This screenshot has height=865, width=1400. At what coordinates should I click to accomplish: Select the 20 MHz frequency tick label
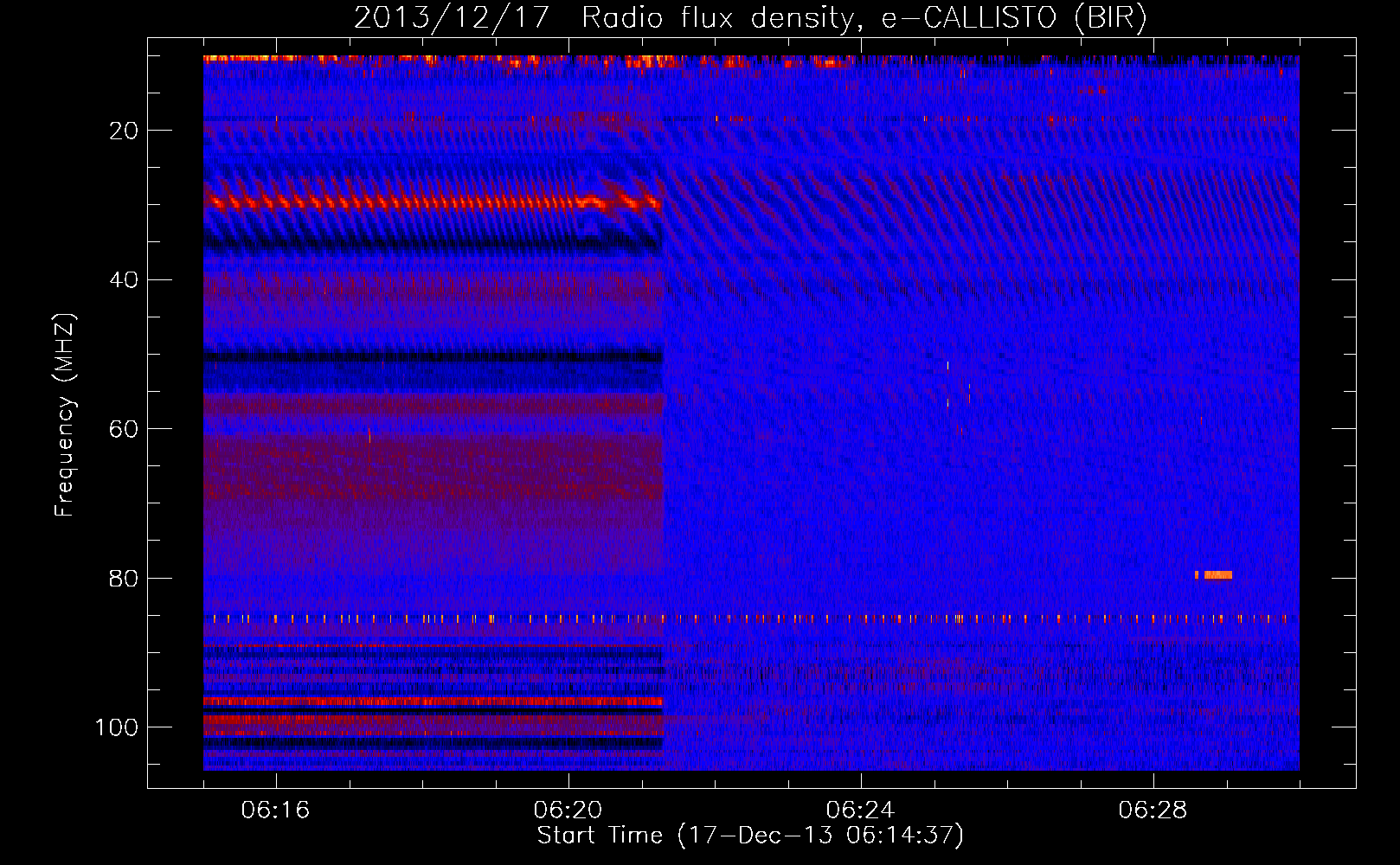pyautogui.click(x=125, y=131)
